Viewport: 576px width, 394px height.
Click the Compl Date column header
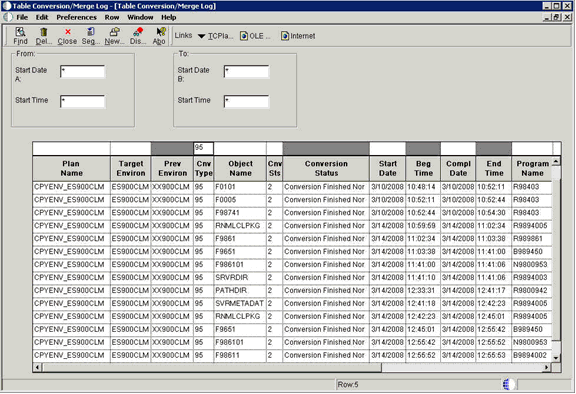458,168
